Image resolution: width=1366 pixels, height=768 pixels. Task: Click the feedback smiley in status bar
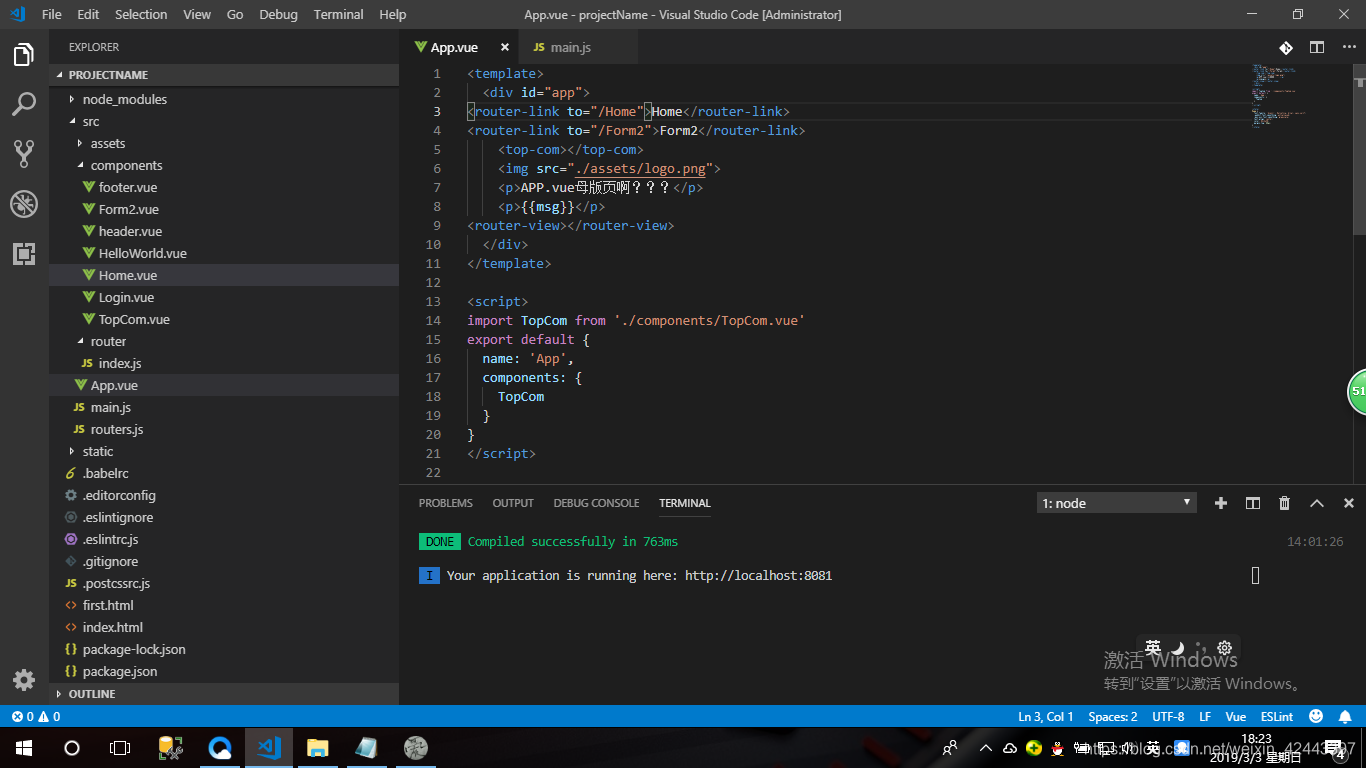click(1316, 716)
